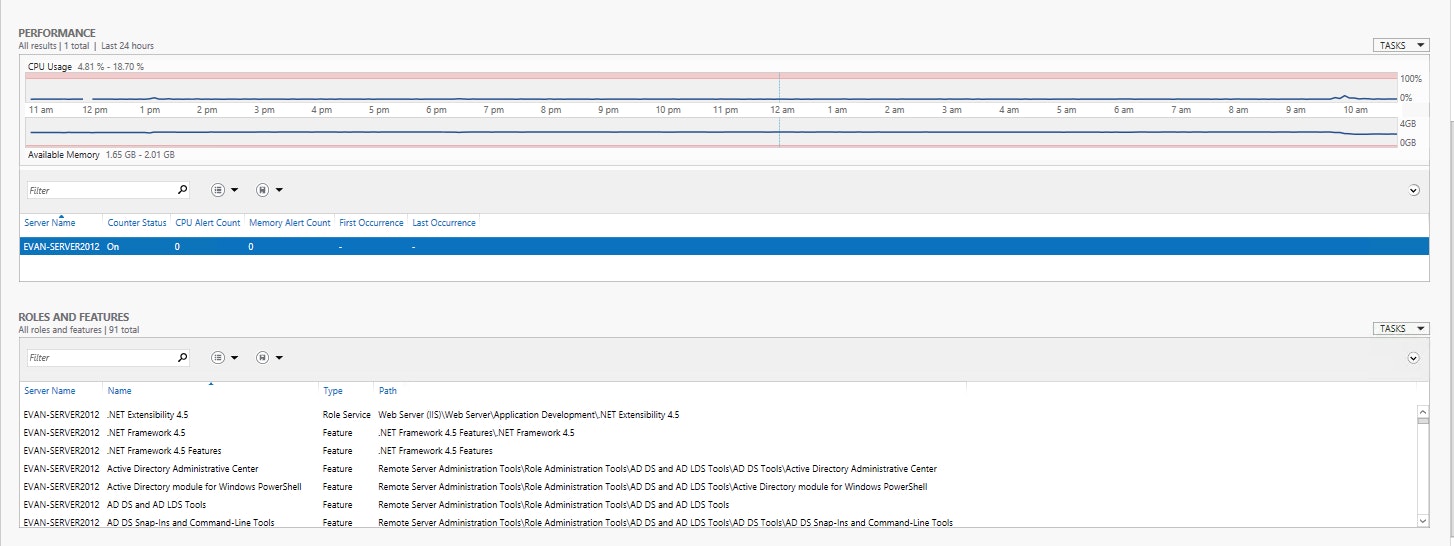Sort by CPU Alert Count column
Image resolution: width=1454 pixels, height=546 pixels.
(x=208, y=222)
